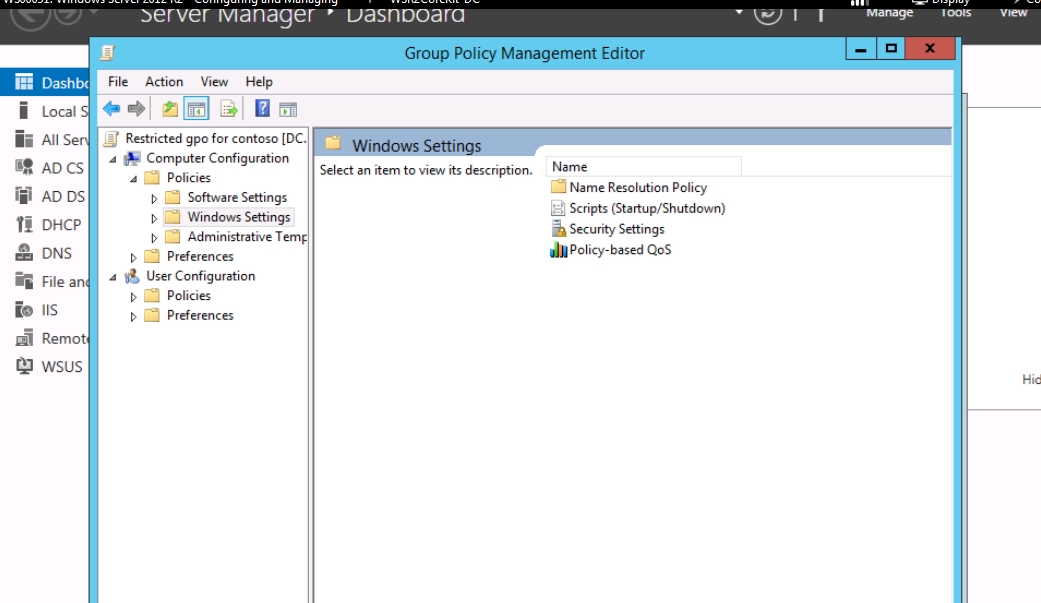
Task: Click the Dashboard icon in Server Manager sidebar
Action: coord(24,82)
